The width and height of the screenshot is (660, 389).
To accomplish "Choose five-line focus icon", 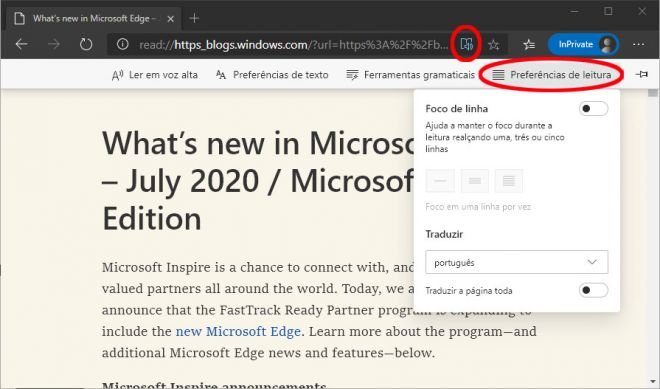I will (x=509, y=181).
